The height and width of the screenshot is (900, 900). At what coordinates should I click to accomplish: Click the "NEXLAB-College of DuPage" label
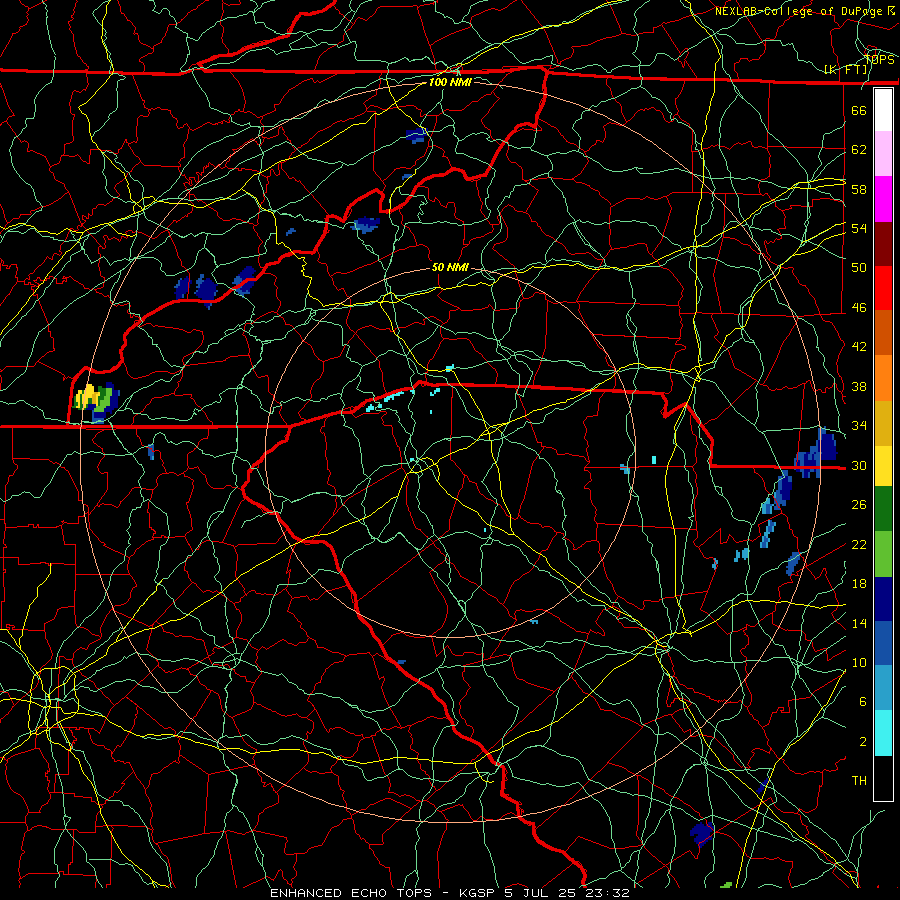point(798,11)
